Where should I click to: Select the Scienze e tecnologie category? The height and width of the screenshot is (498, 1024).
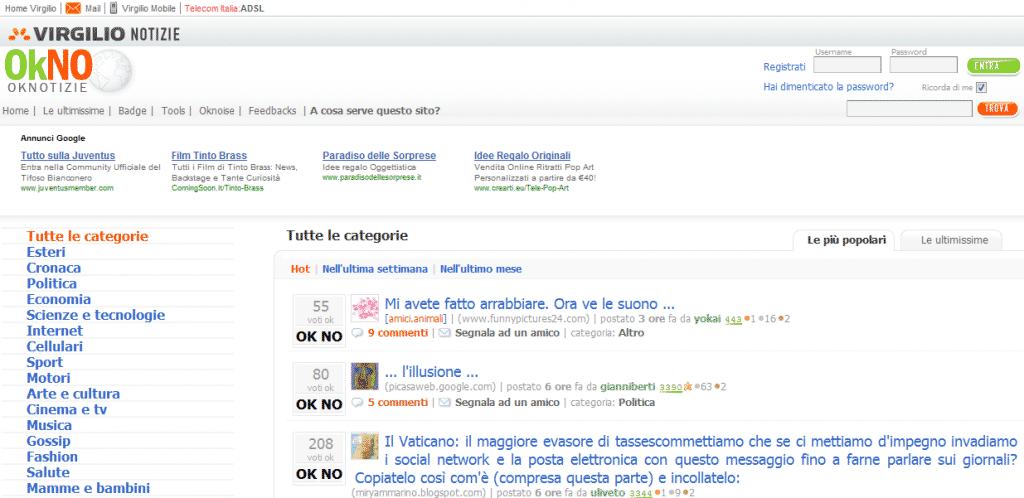[x=95, y=315]
